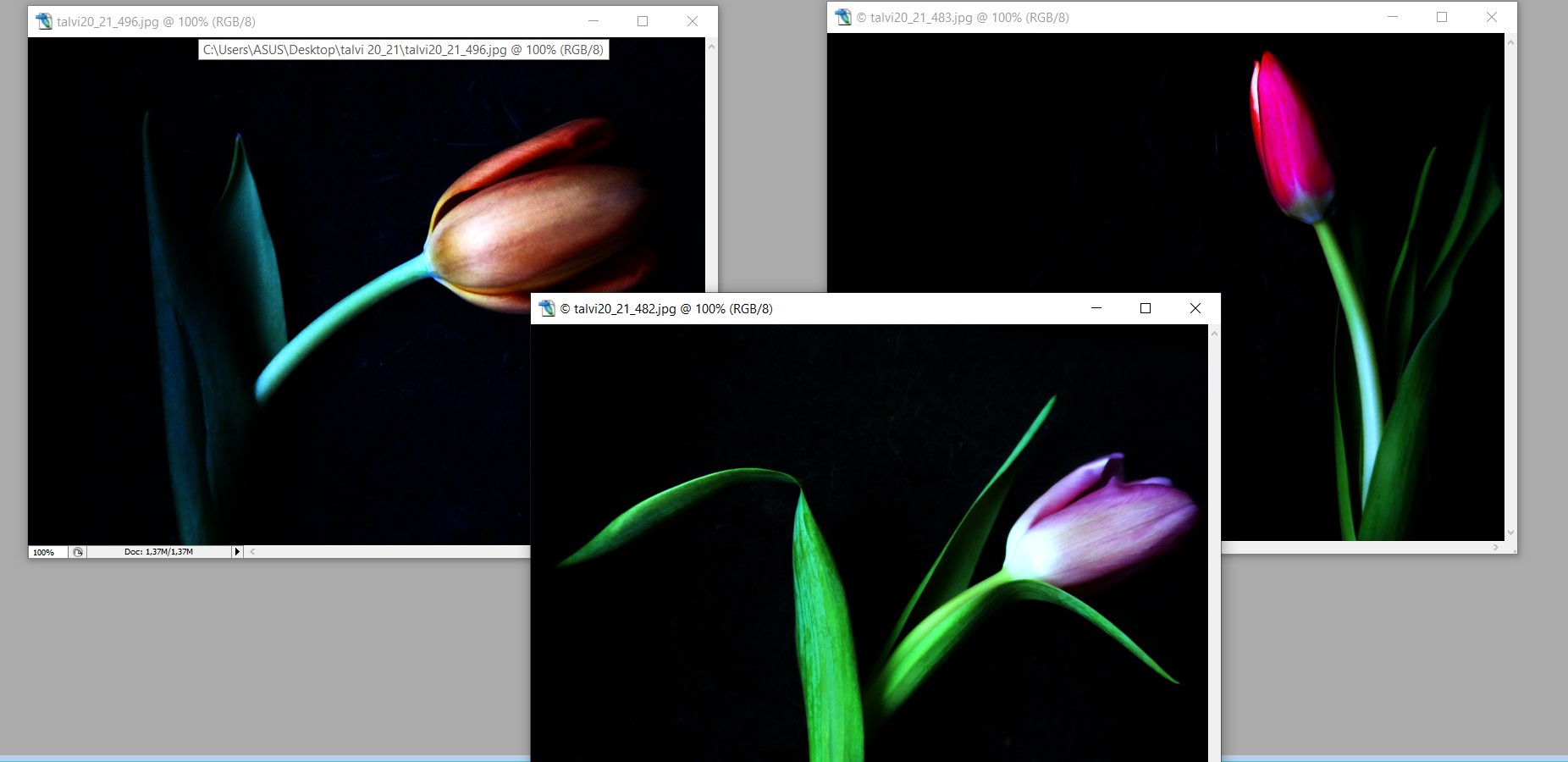
Task: Click the file path tooltip above the 496 image
Action: pyautogui.click(x=402, y=50)
